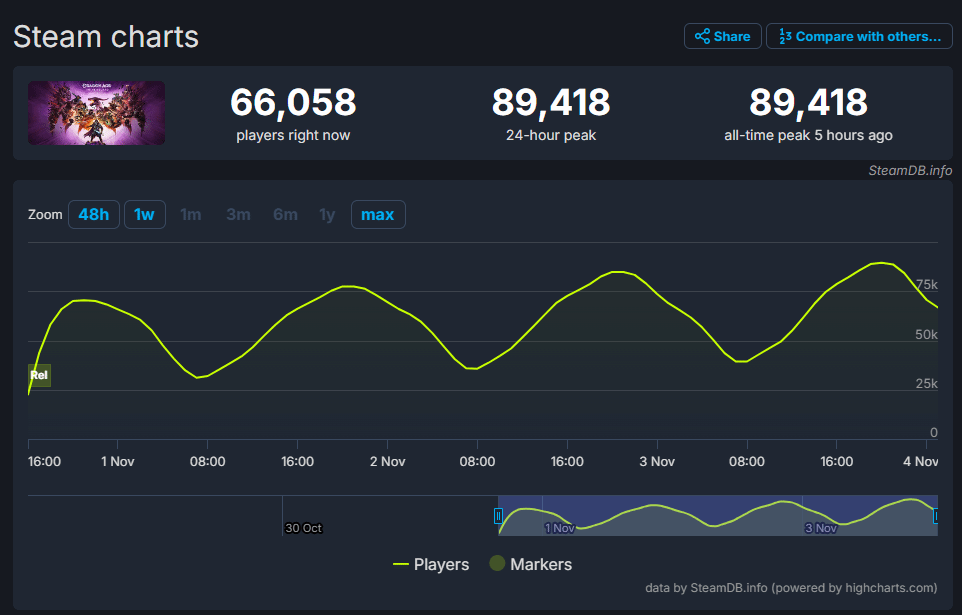Open the data by SteamDB.info credit

point(791,588)
